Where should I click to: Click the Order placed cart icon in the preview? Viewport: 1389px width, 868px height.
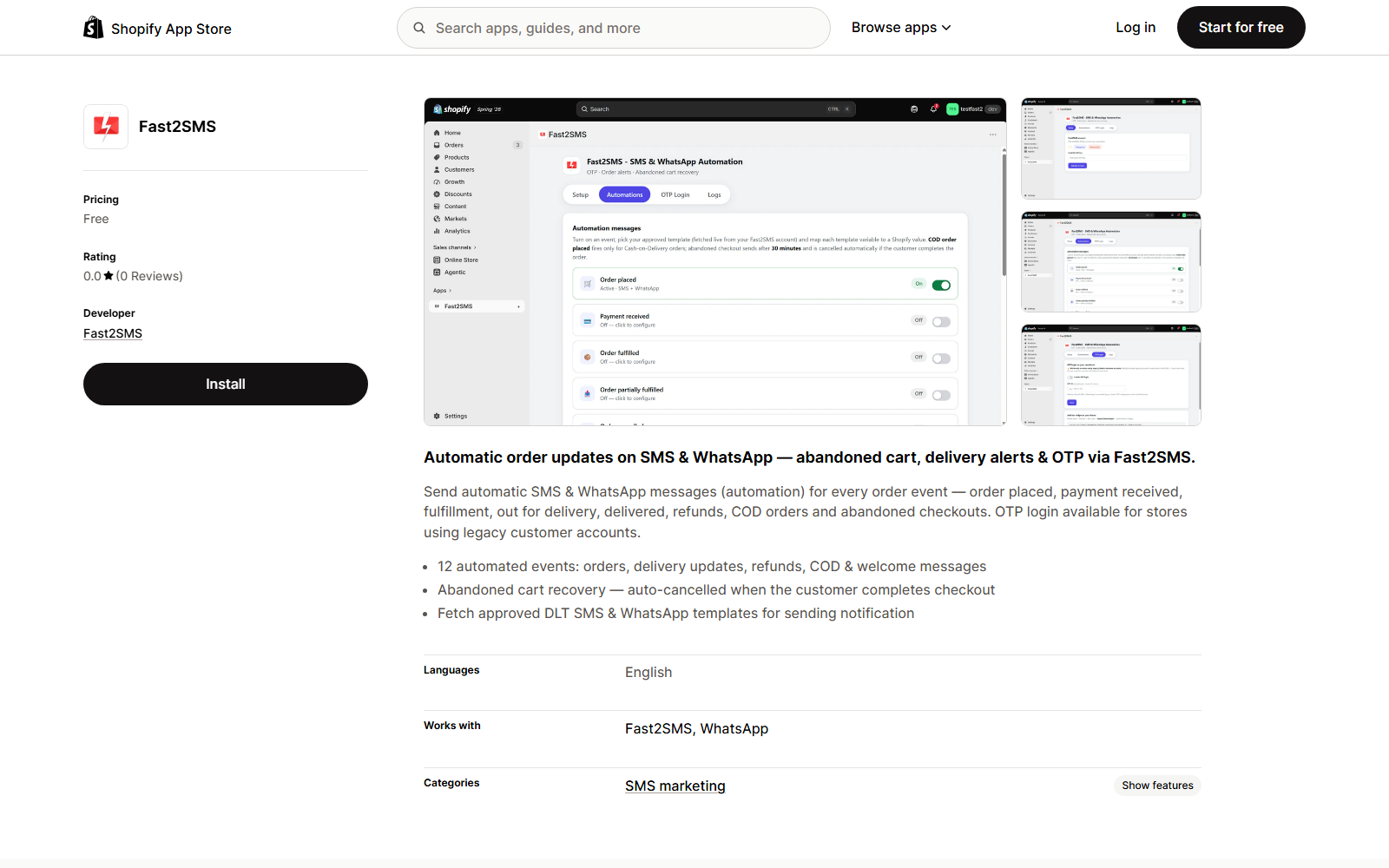pyautogui.click(x=588, y=284)
